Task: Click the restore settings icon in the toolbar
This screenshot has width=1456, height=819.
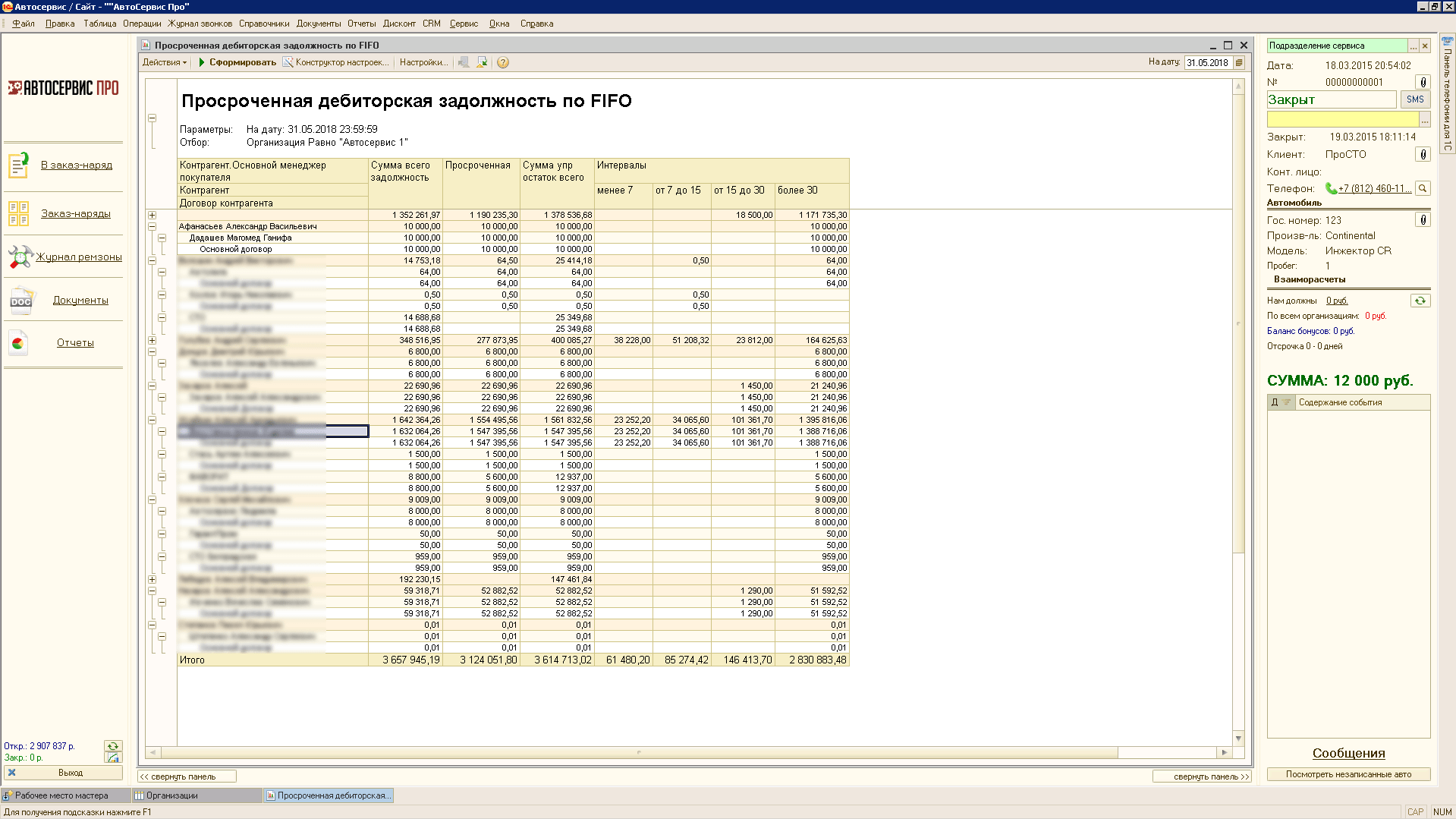Action: (x=482, y=63)
